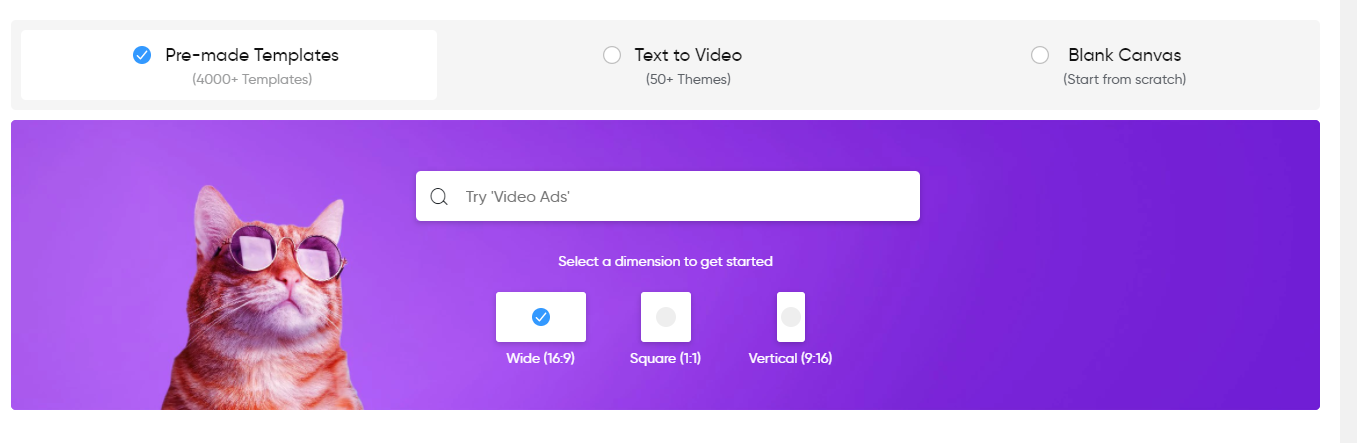Click the magnifying glass search icon

[438, 196]
